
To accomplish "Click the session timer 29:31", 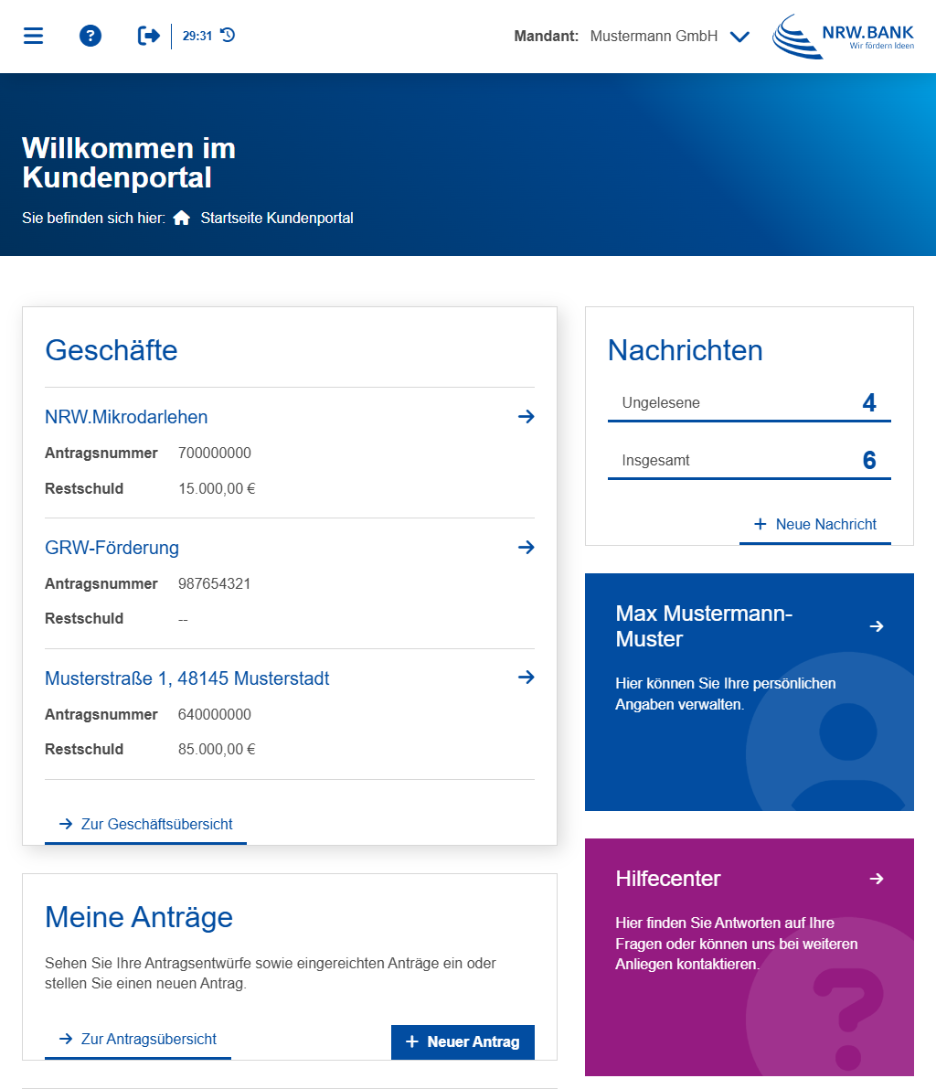I will 197,35.
